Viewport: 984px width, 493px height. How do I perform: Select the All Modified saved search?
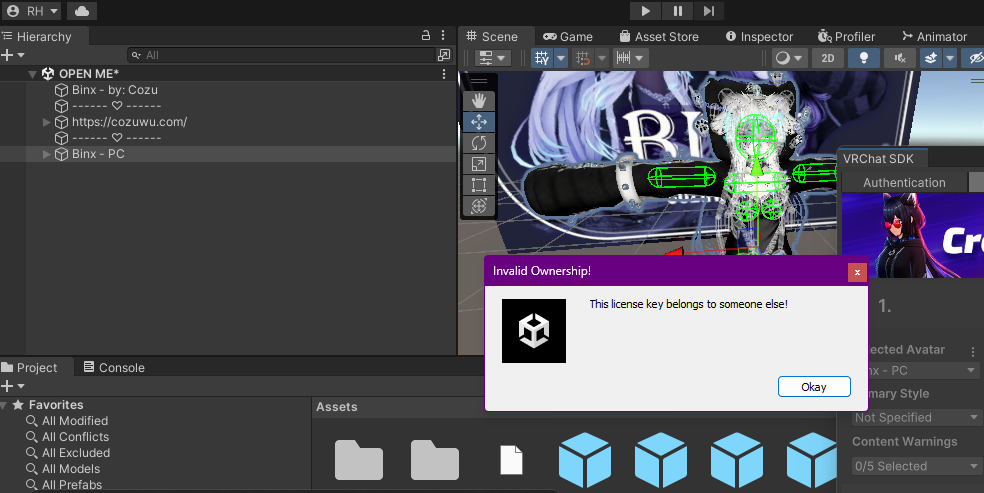tap(67, 421)
